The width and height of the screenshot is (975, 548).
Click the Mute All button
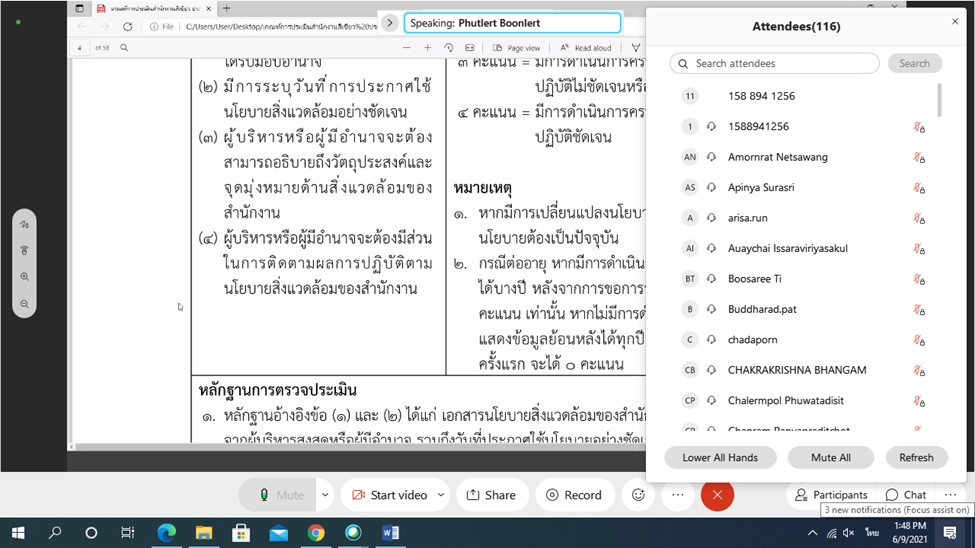pyautogui.click(x=831, y=457)
